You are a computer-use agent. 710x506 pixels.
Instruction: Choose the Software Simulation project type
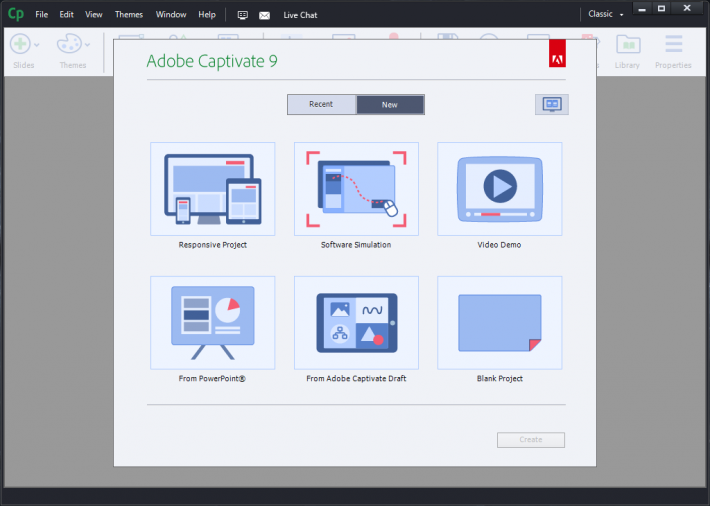tap(356, 189)
